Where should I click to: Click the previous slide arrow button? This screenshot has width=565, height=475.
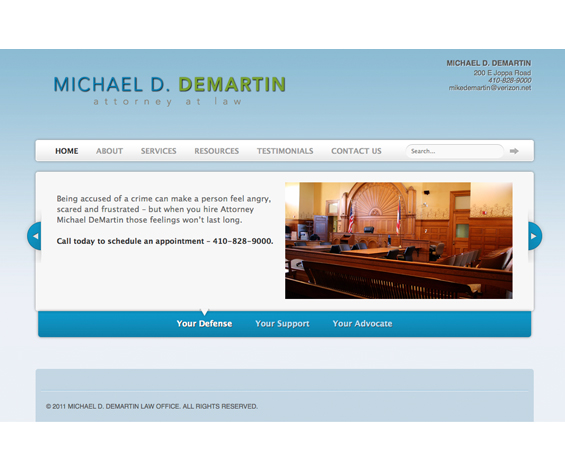(35, 236)
